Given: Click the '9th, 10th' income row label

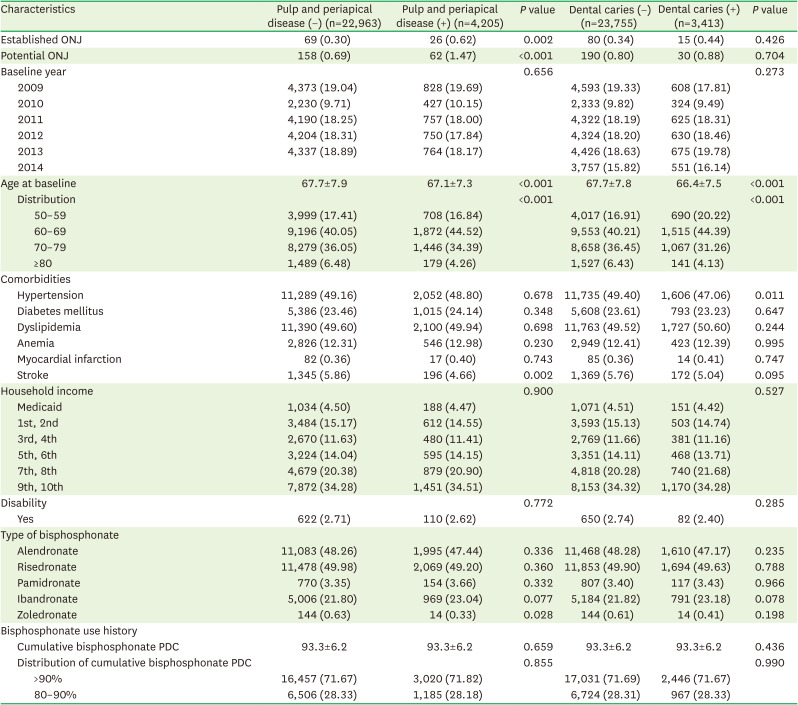Looking at the screenshot, I should (x=40, y=487).
